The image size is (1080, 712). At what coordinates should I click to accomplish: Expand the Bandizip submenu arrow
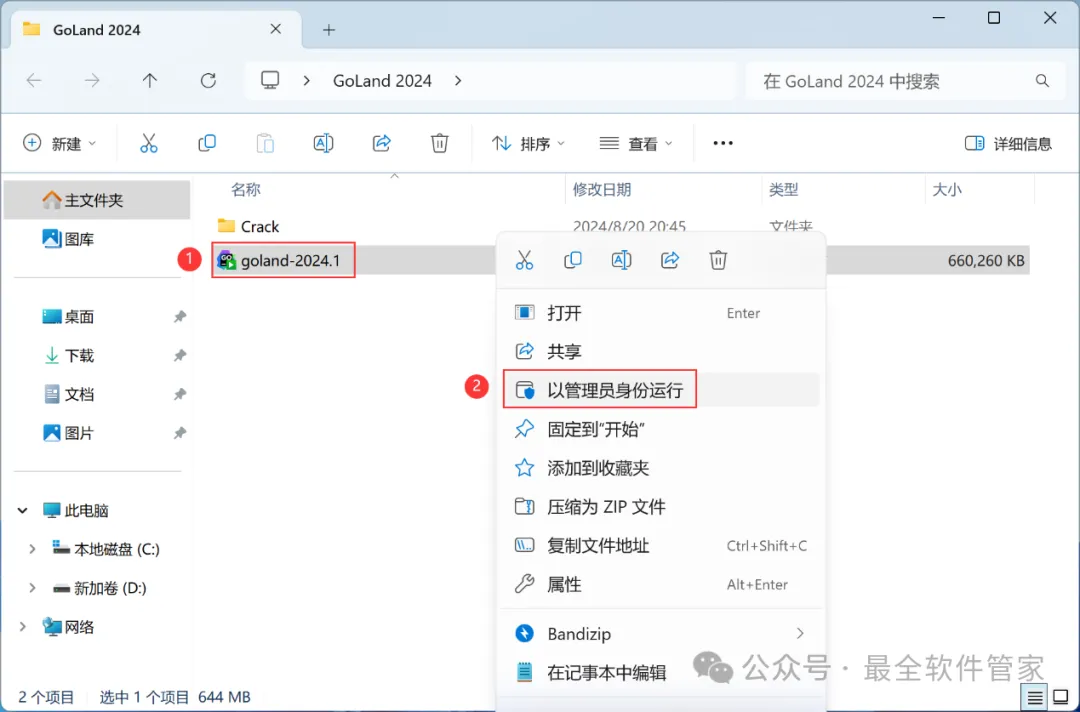[x=800, y=633]
